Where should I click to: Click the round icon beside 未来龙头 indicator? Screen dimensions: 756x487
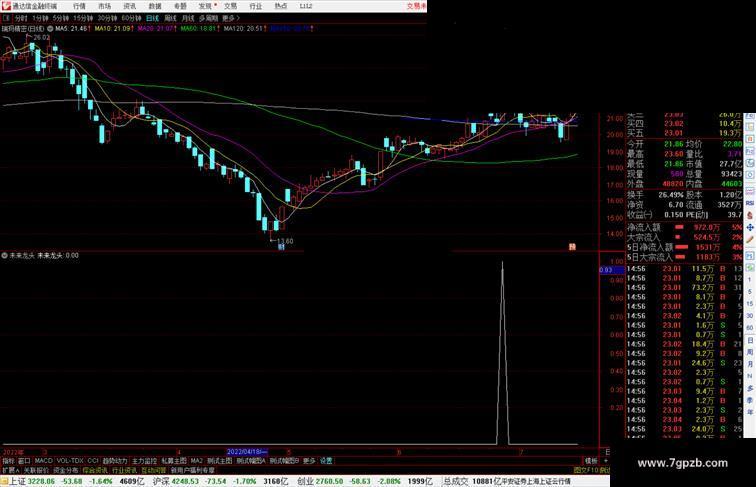pos(4,256)
